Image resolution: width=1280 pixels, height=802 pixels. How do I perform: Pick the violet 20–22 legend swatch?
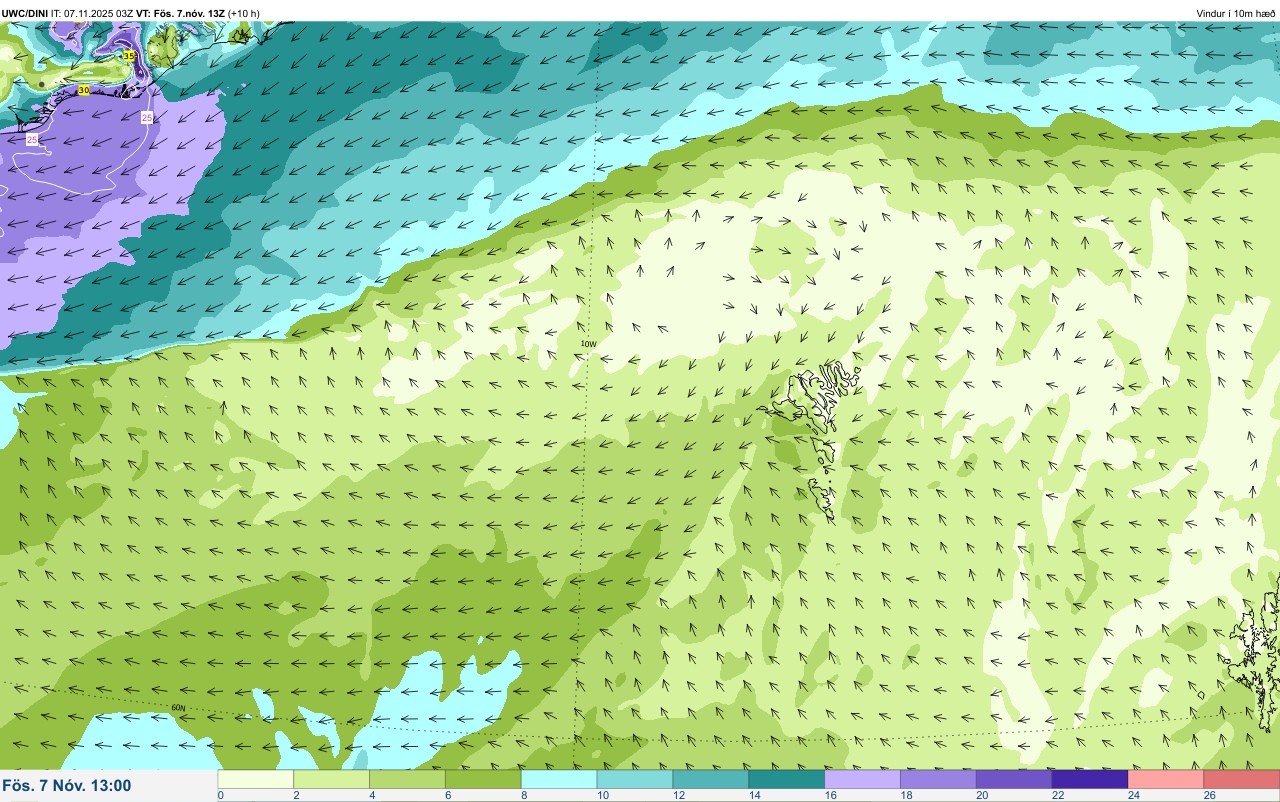coord(1014,779)
